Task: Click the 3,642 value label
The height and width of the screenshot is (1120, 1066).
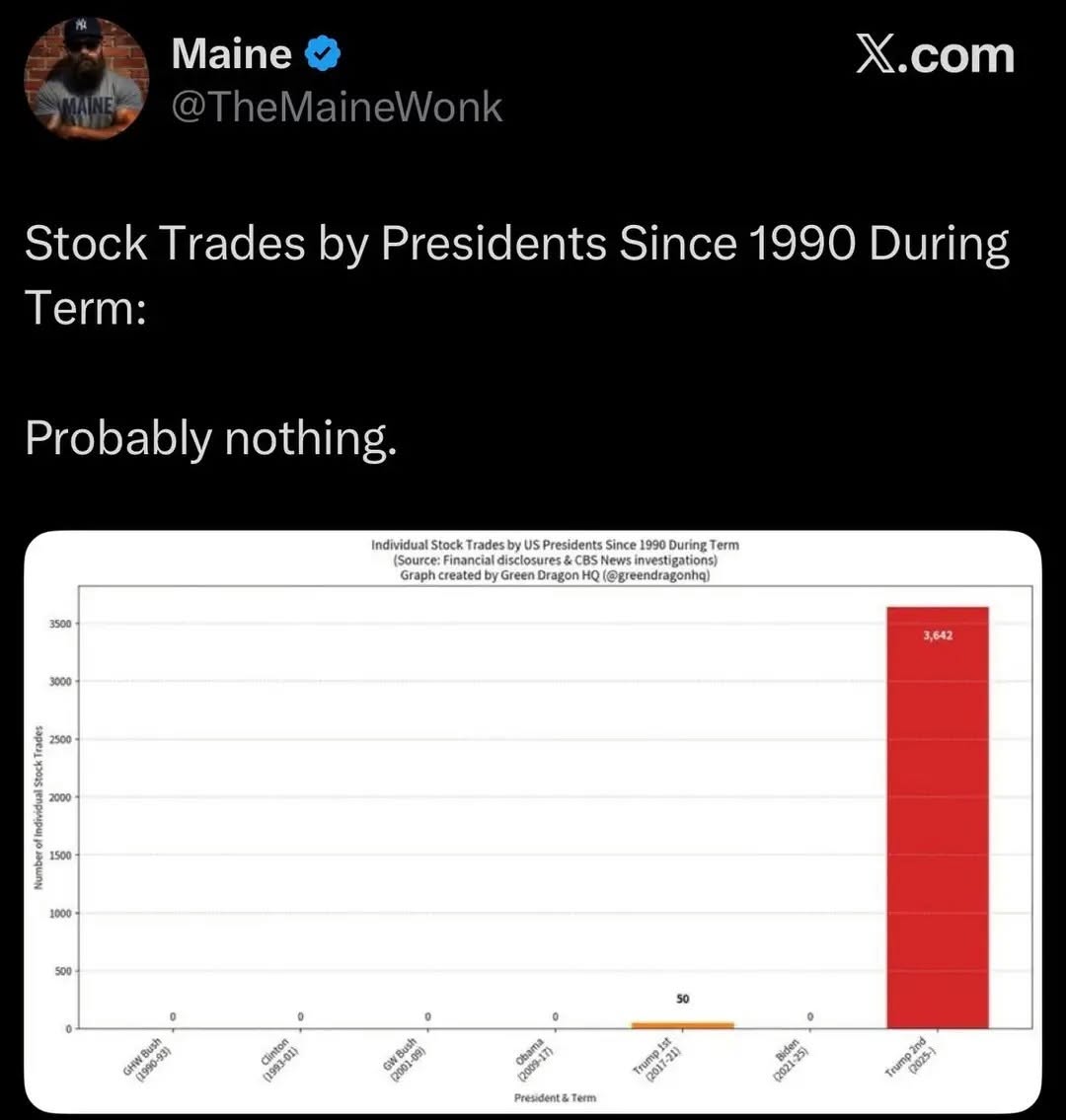Action: tap(938, 635)
